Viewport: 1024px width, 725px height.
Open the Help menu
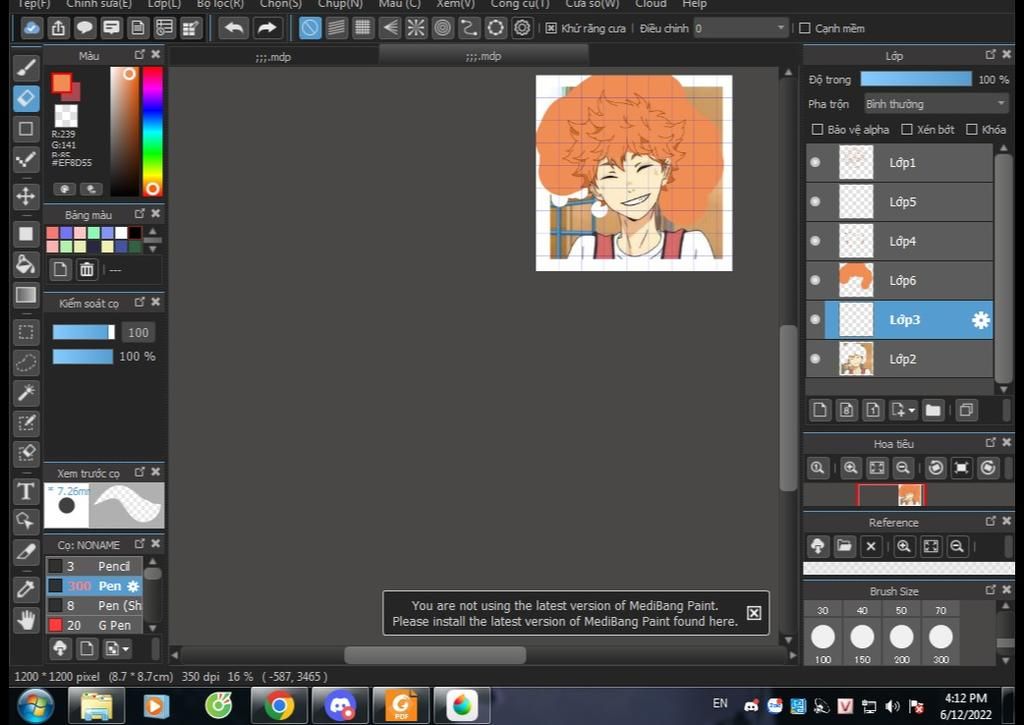[694, 4]
